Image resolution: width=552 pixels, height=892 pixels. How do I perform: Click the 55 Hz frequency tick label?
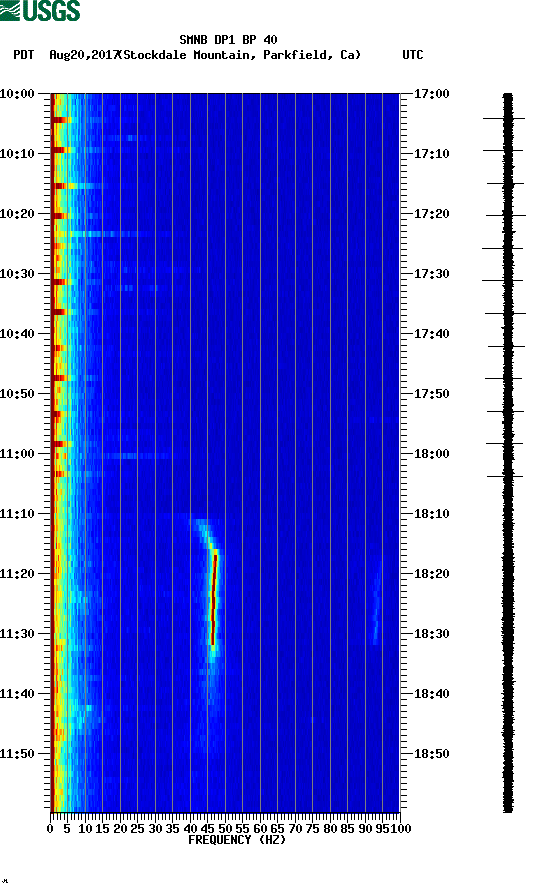(242, 829)
